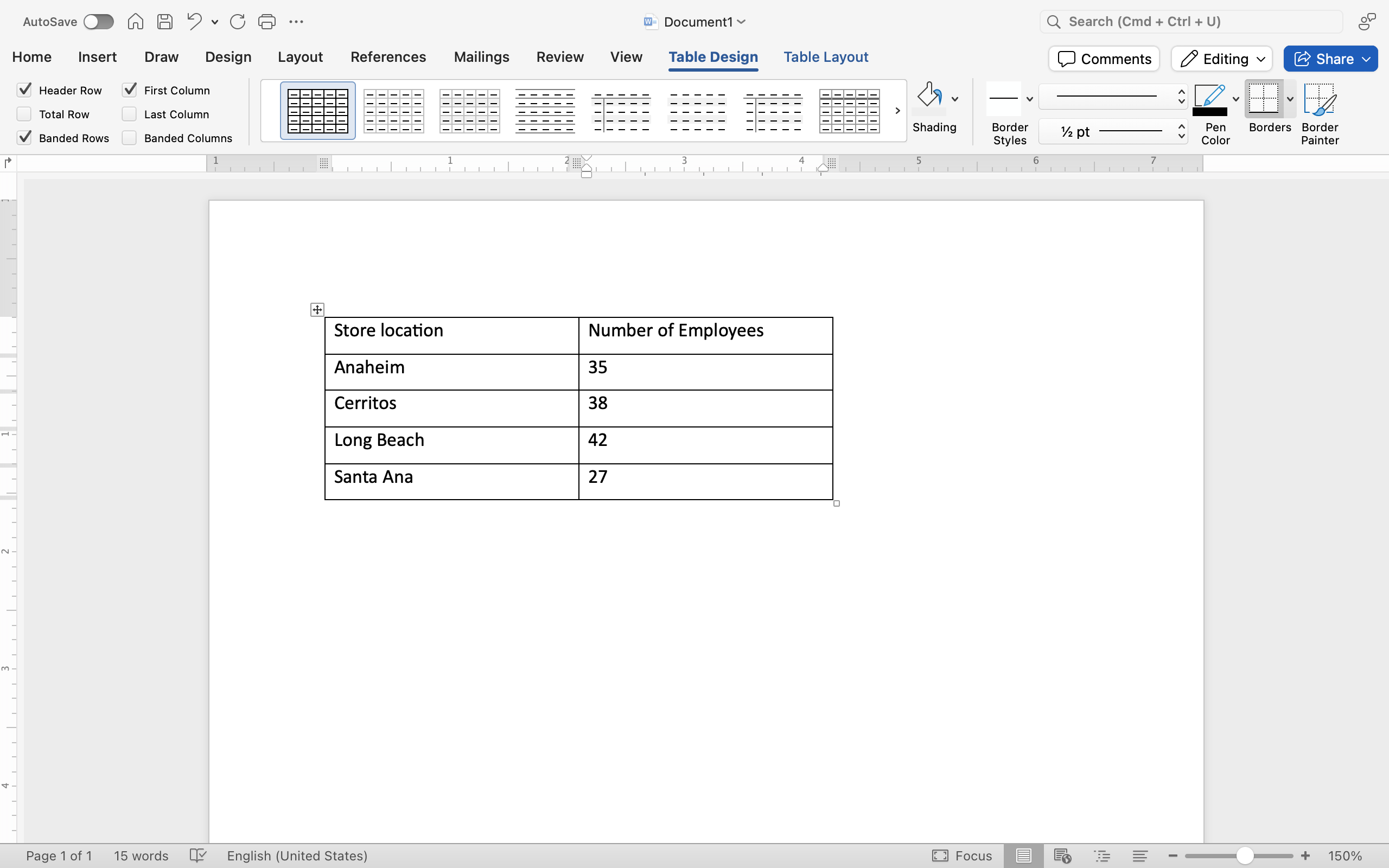Uncheck the First Column checkbox
Viewport: 1389px width, 868px height.
click(129, 90)
